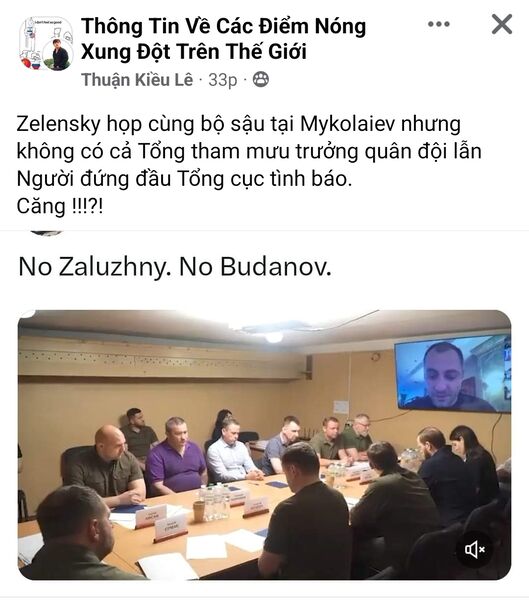The width and height of the screenshot is (529, 600).
Task: Click the ceiling lamp in video
Action: 274,337
